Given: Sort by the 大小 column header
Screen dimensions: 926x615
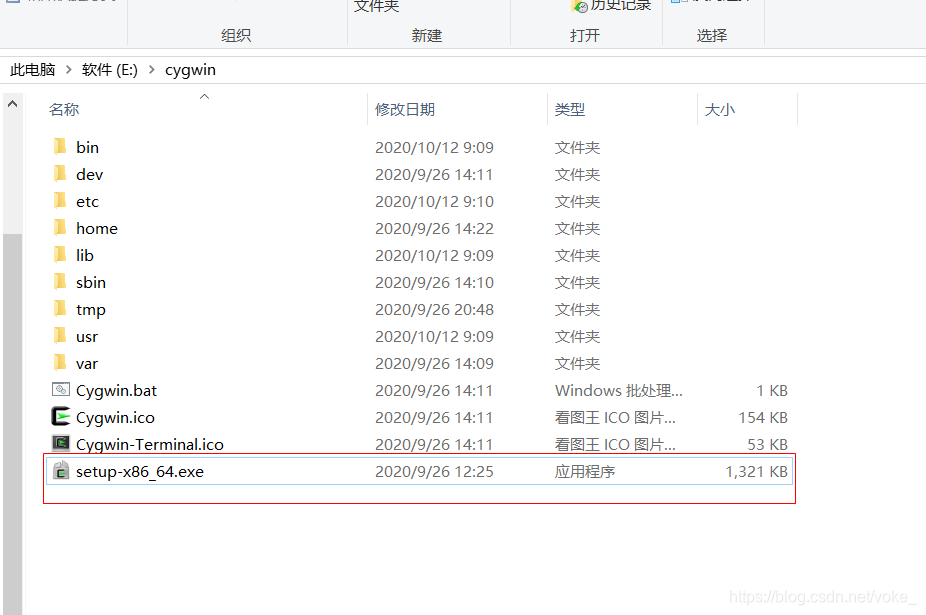Looking at the screenshot, I should tap(719, 110).
